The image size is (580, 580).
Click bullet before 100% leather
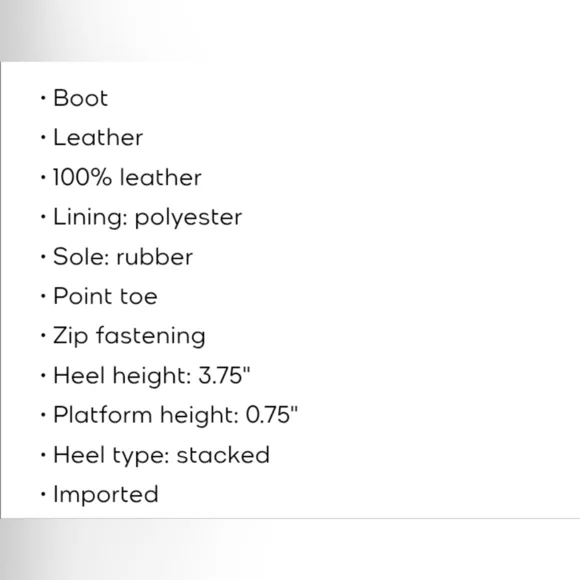pyautogui.click(x=43, y=177)
